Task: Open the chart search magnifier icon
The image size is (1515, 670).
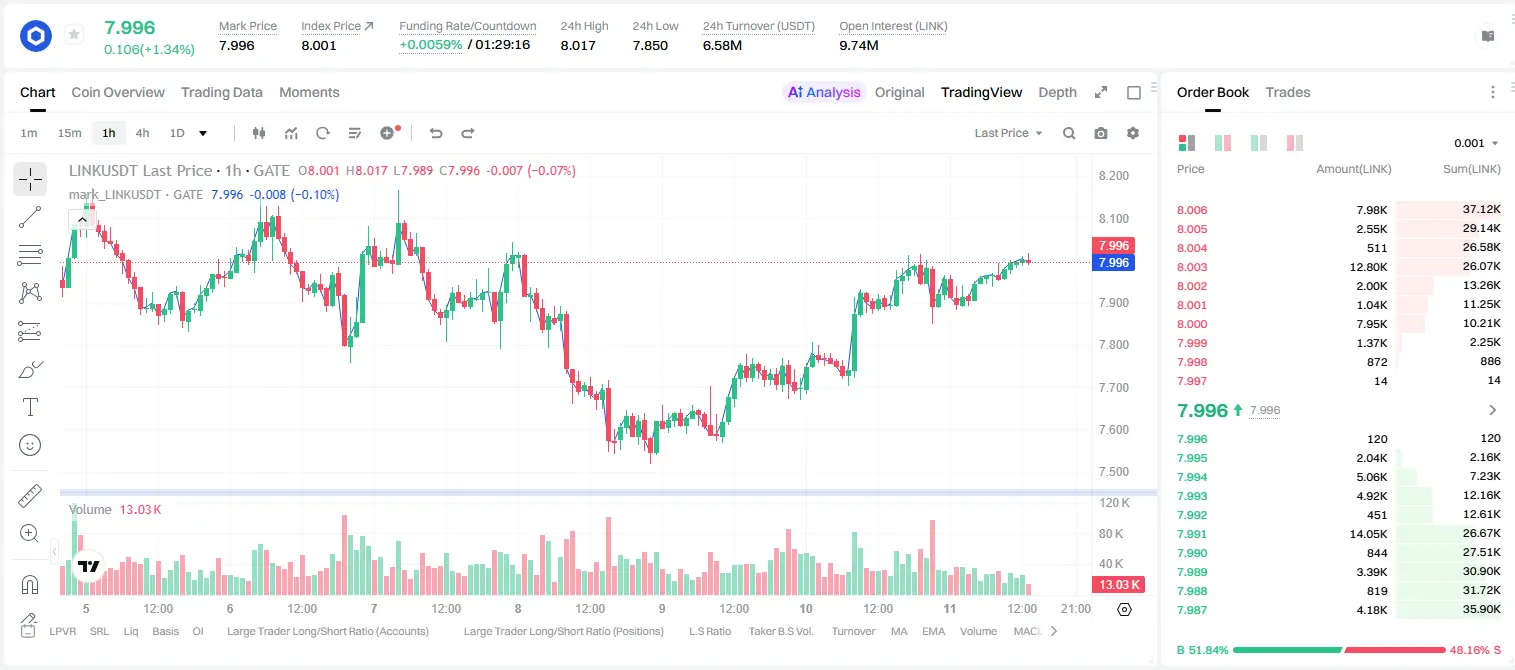Action: click(x=1069, y=133)
